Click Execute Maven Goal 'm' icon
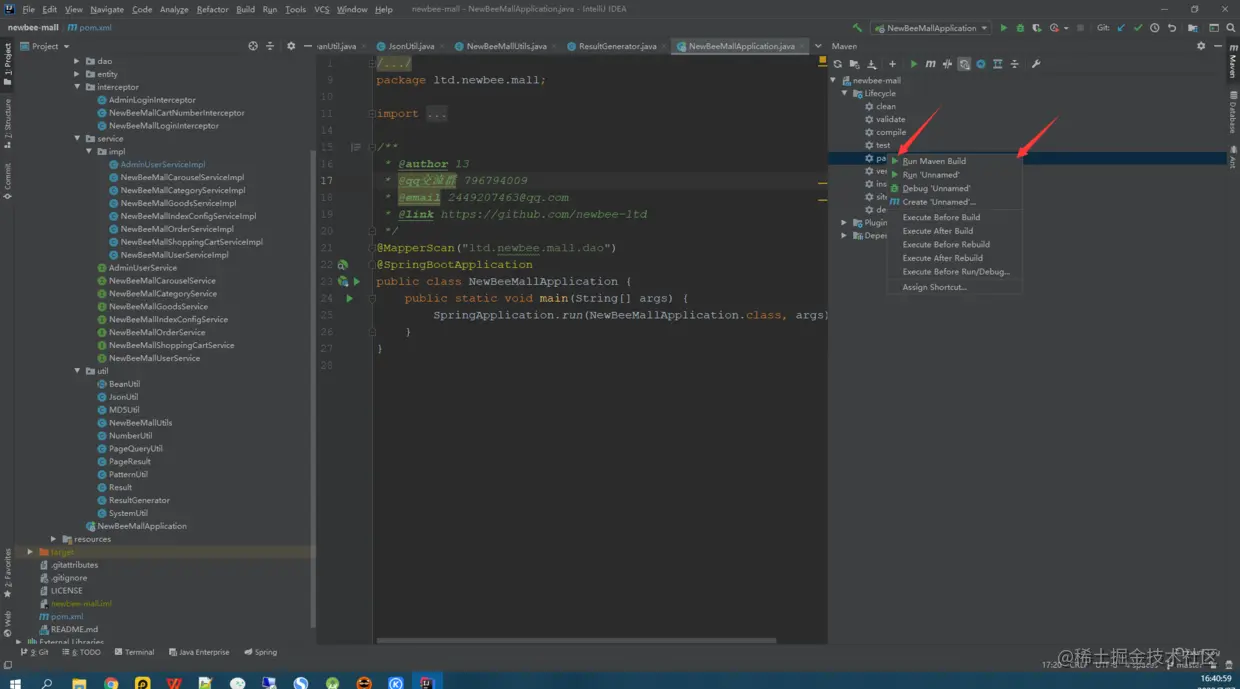Viewport: 1240px width, 689px height. point(930,64)
